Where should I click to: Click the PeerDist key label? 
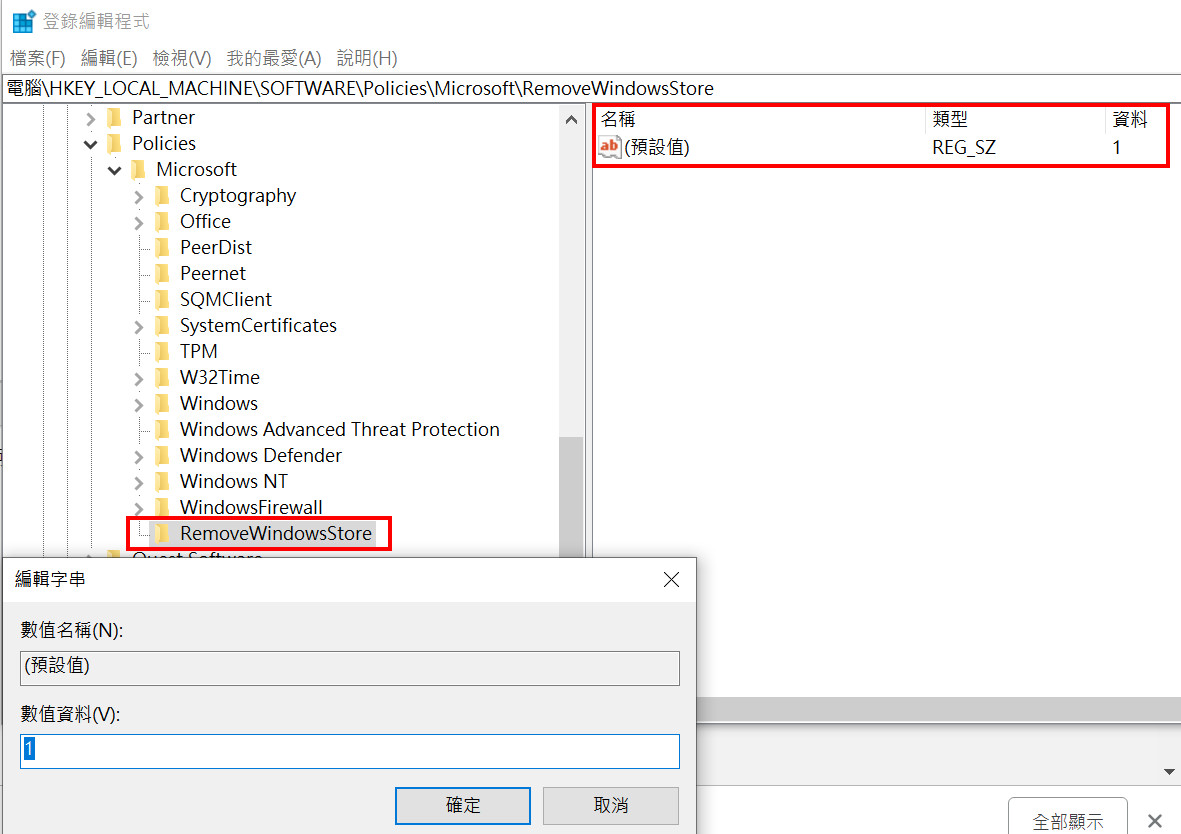coord(216,247)
